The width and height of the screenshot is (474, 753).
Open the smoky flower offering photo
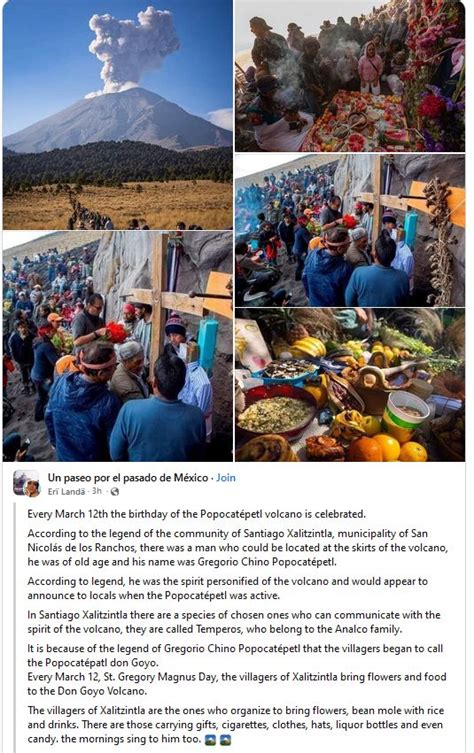point(350,76)
